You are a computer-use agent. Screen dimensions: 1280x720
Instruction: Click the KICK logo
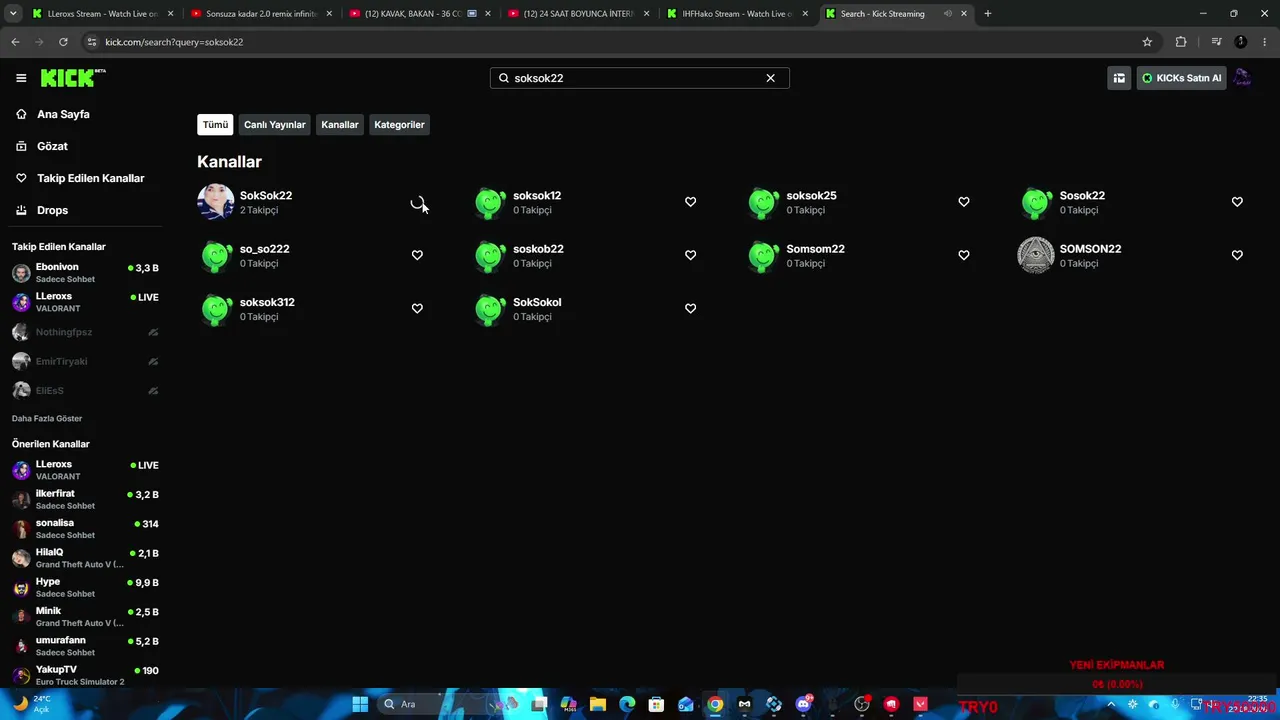(x=73, y=78)
